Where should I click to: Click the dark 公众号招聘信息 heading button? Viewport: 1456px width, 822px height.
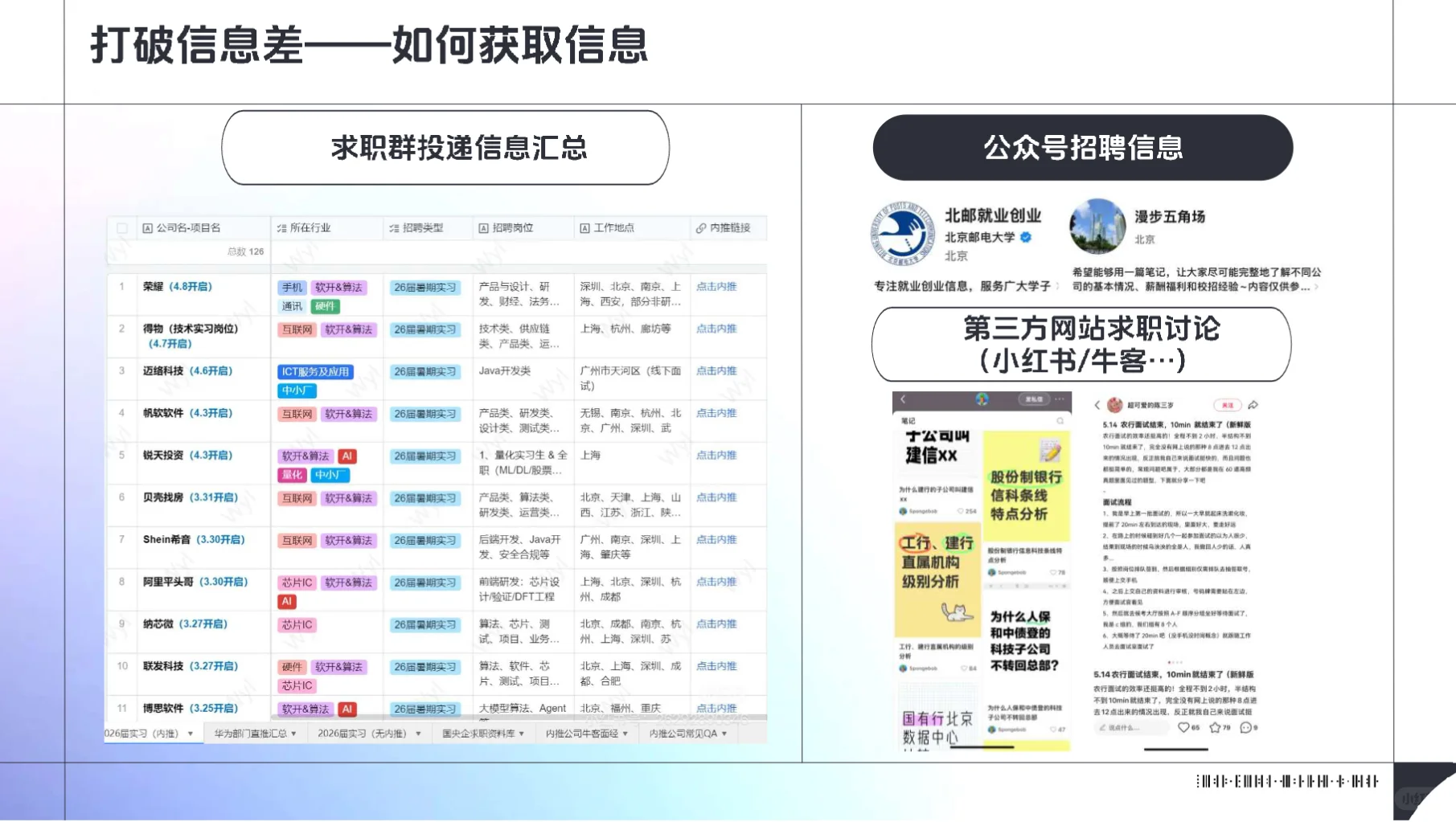(x=1083, y=147)
